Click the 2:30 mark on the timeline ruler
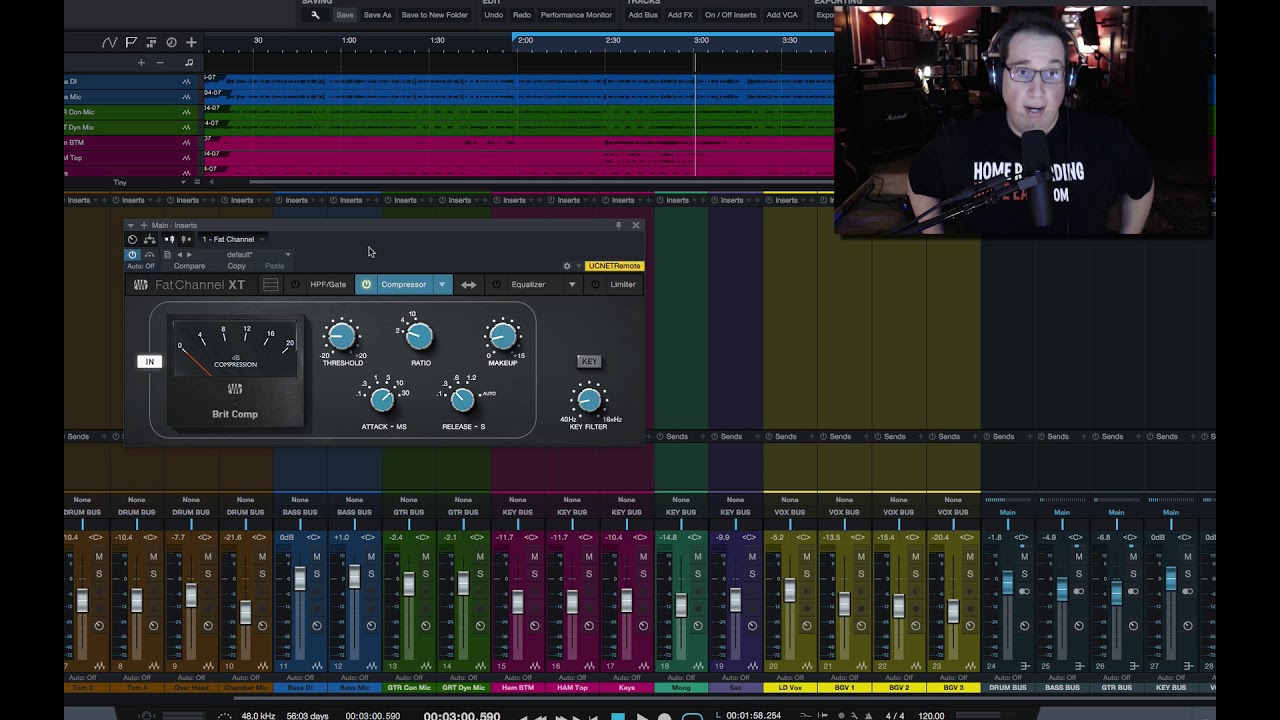The height and width of the screenshot is (720, 1280). [x=613, y=41]
